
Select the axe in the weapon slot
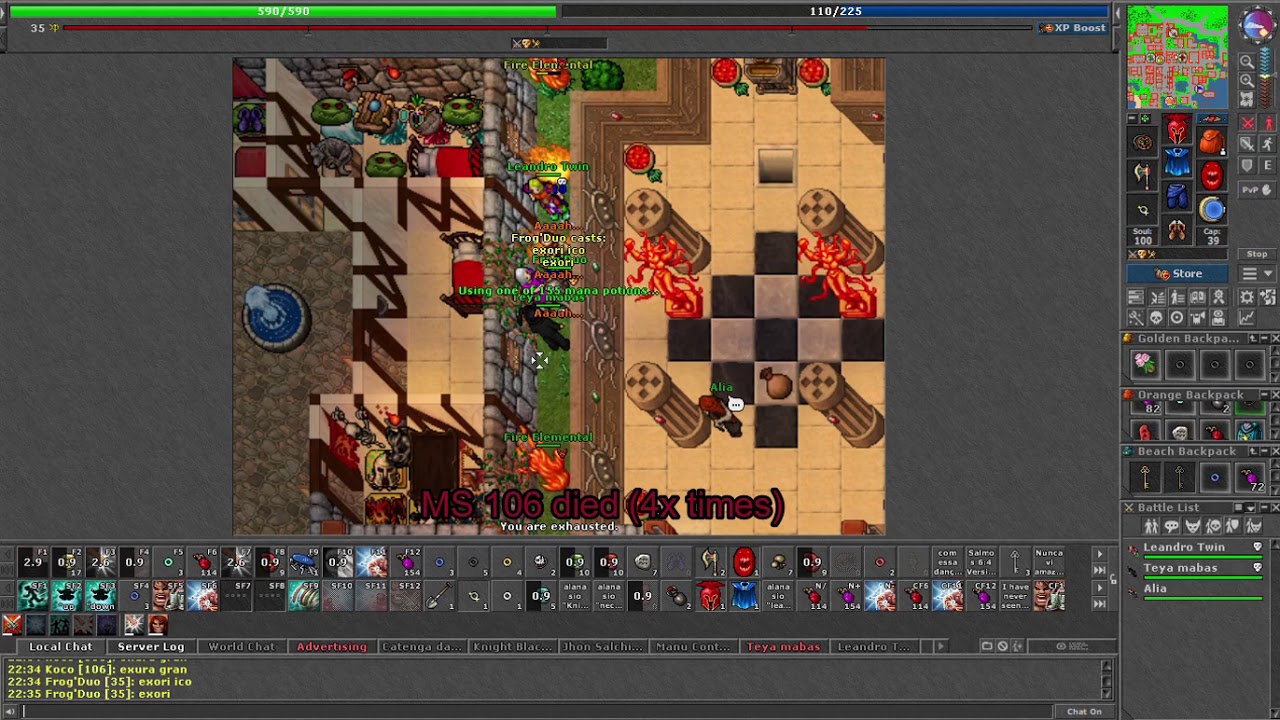[1143, 174]
